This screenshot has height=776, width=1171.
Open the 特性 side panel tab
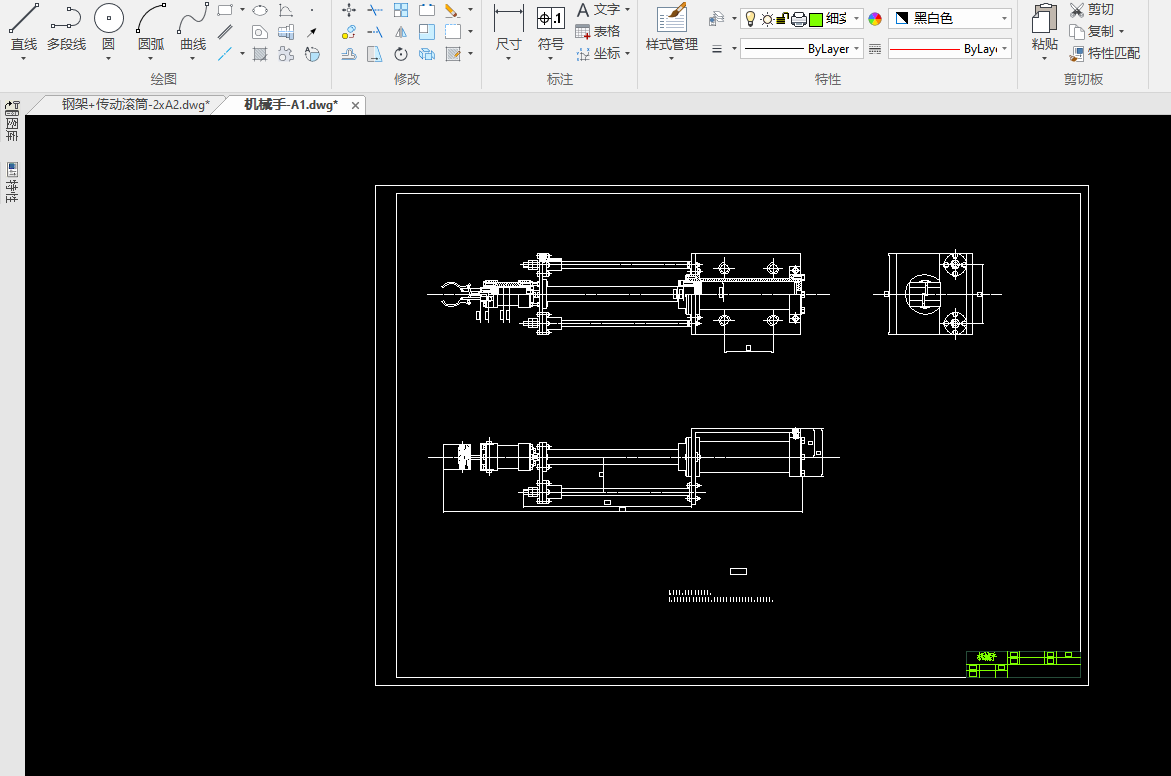12,182
